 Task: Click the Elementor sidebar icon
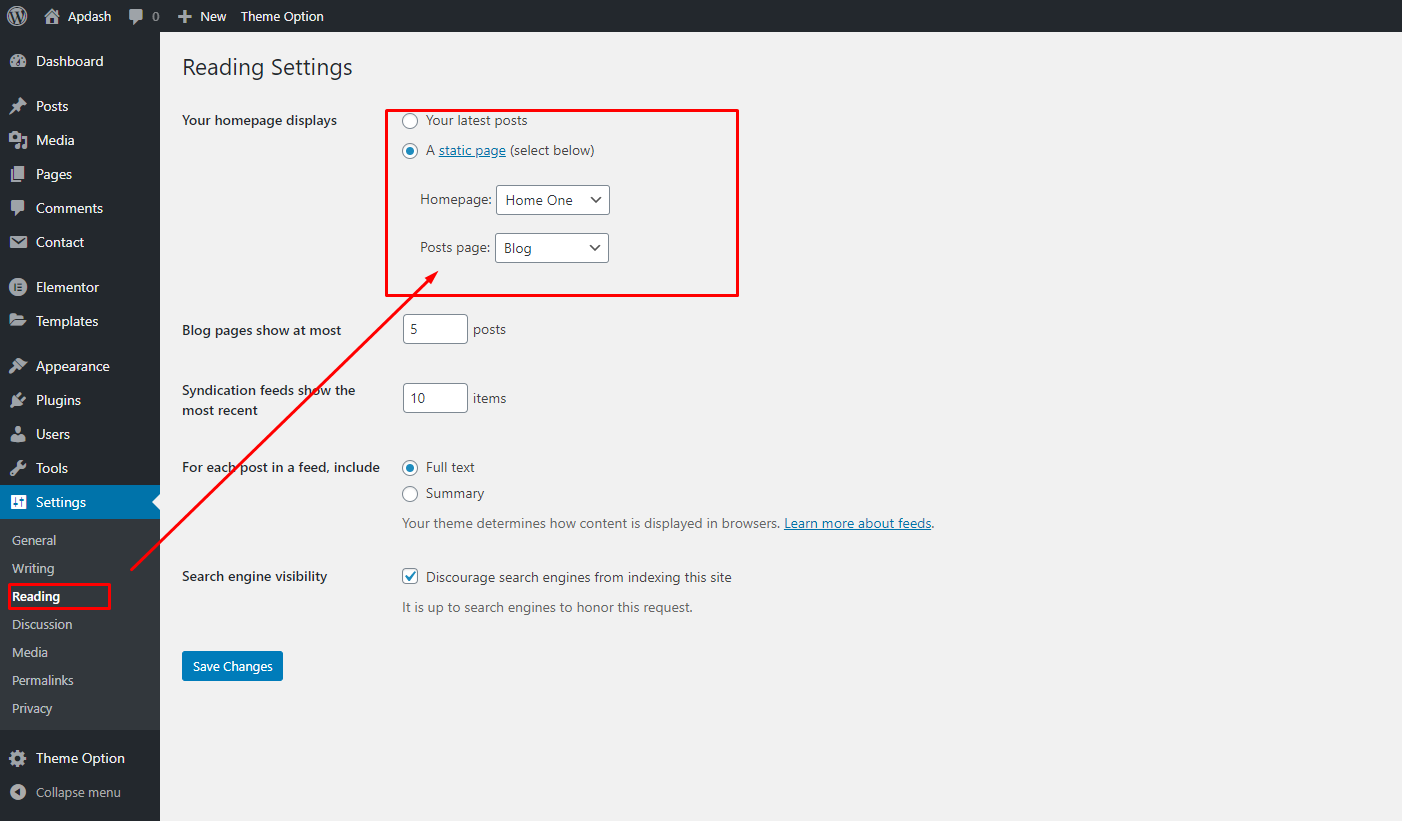tap(18, 287)
